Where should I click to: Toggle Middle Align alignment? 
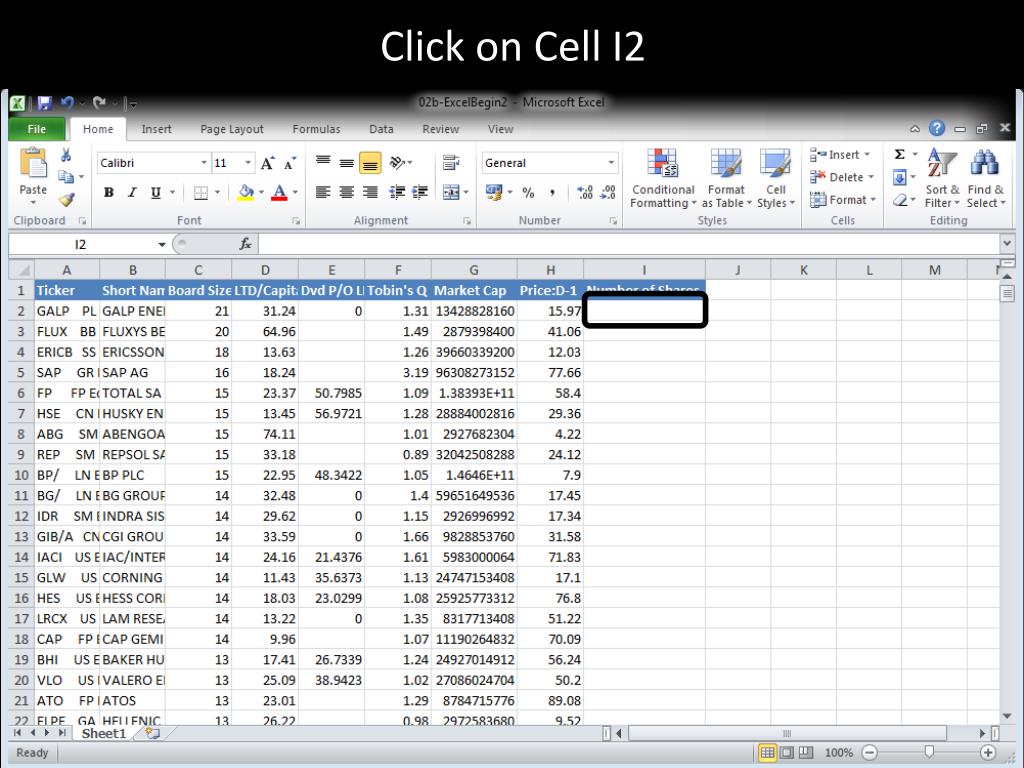[346, 162]
